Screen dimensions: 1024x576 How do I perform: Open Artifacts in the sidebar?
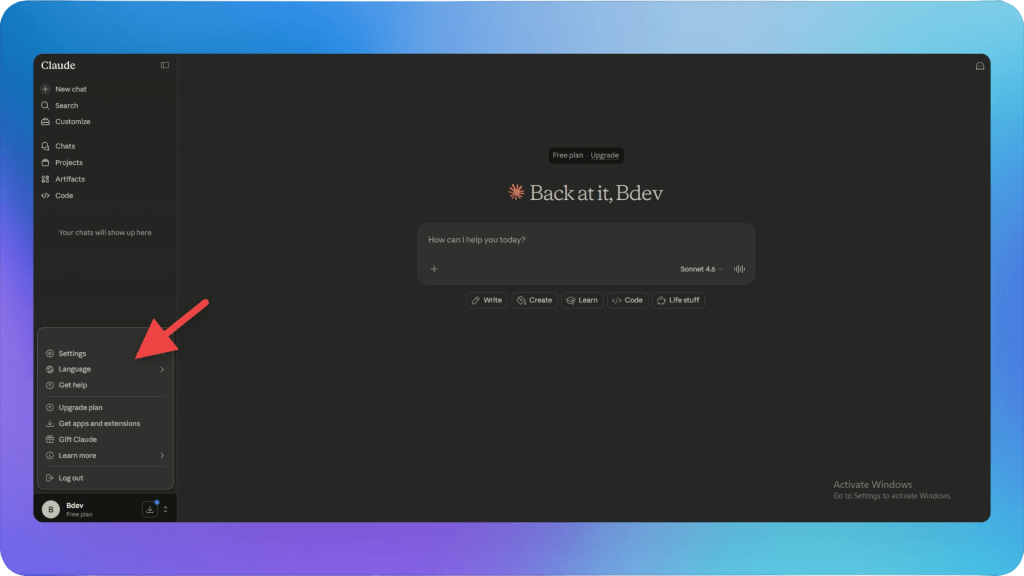coord(63,179)
